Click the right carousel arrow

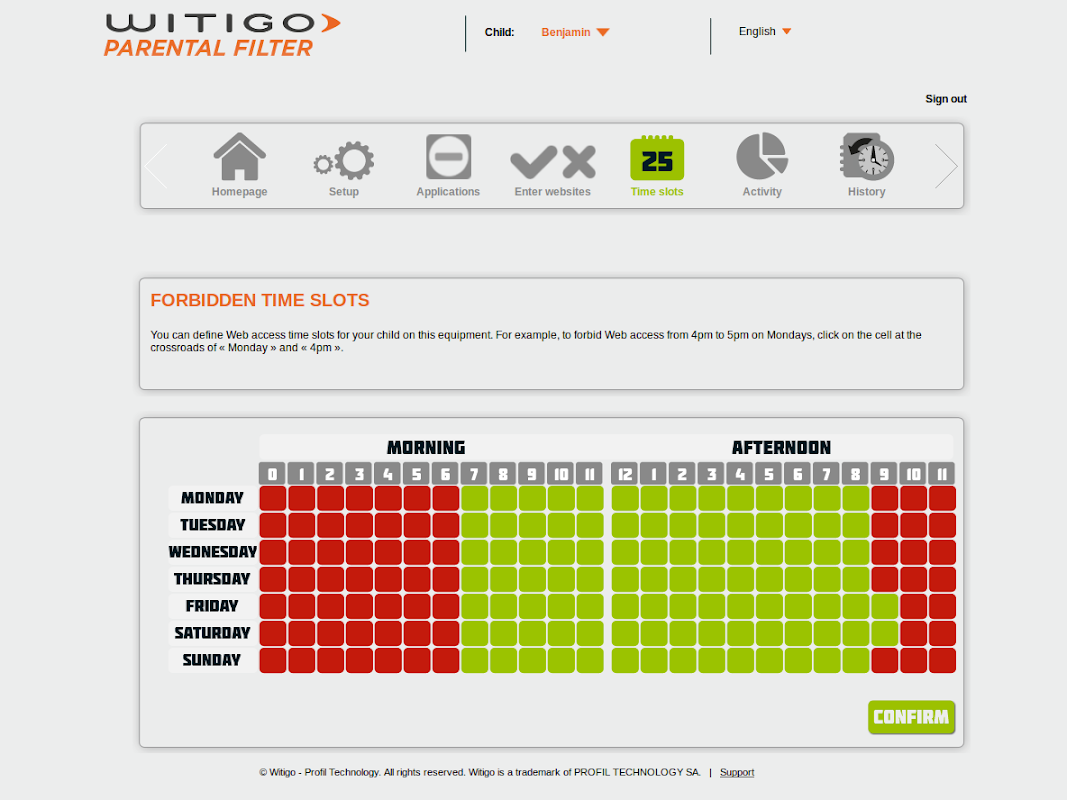pos(946,166)
